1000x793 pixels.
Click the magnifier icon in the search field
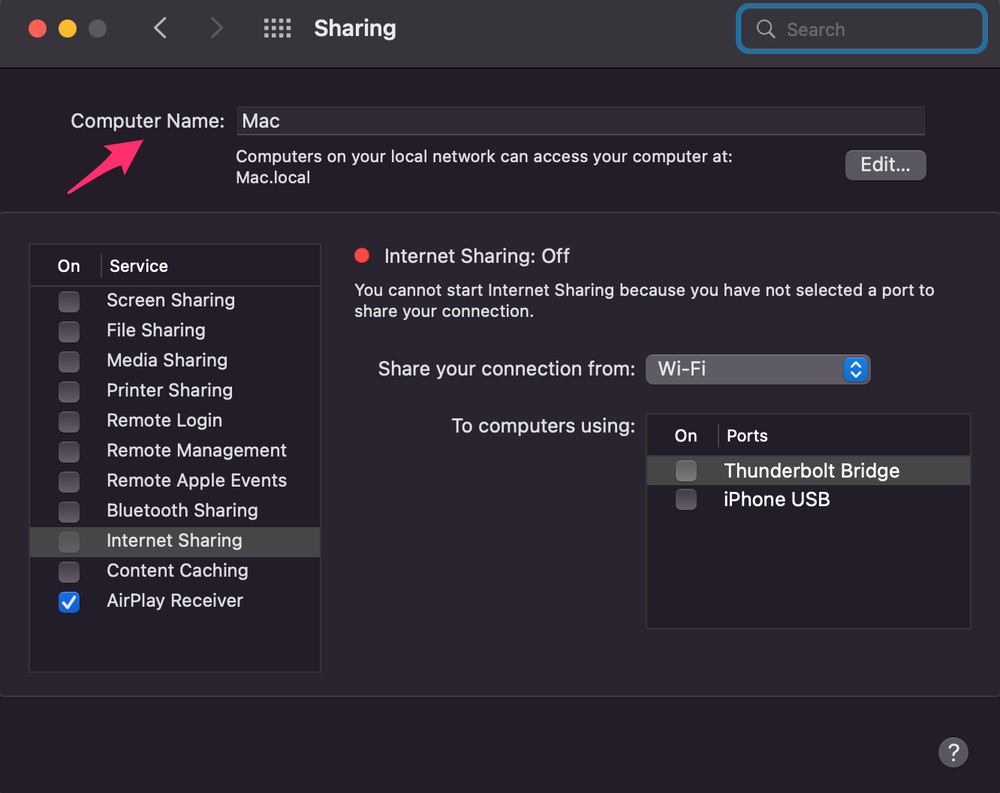click(765, 29)
